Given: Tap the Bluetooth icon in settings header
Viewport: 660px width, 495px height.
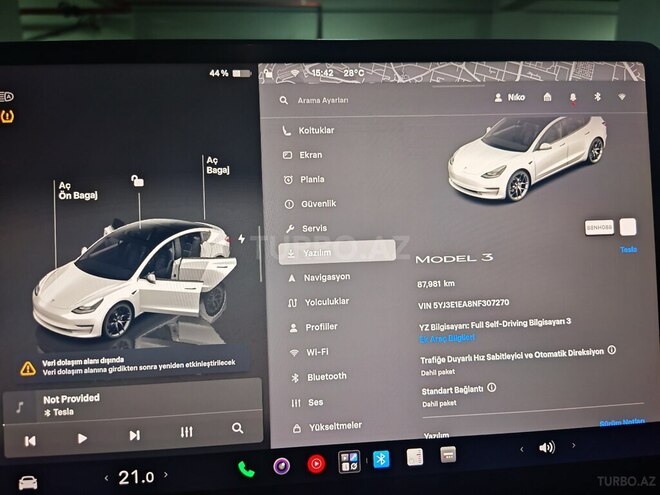Looking at the screenshot, I should pos(597,97).
